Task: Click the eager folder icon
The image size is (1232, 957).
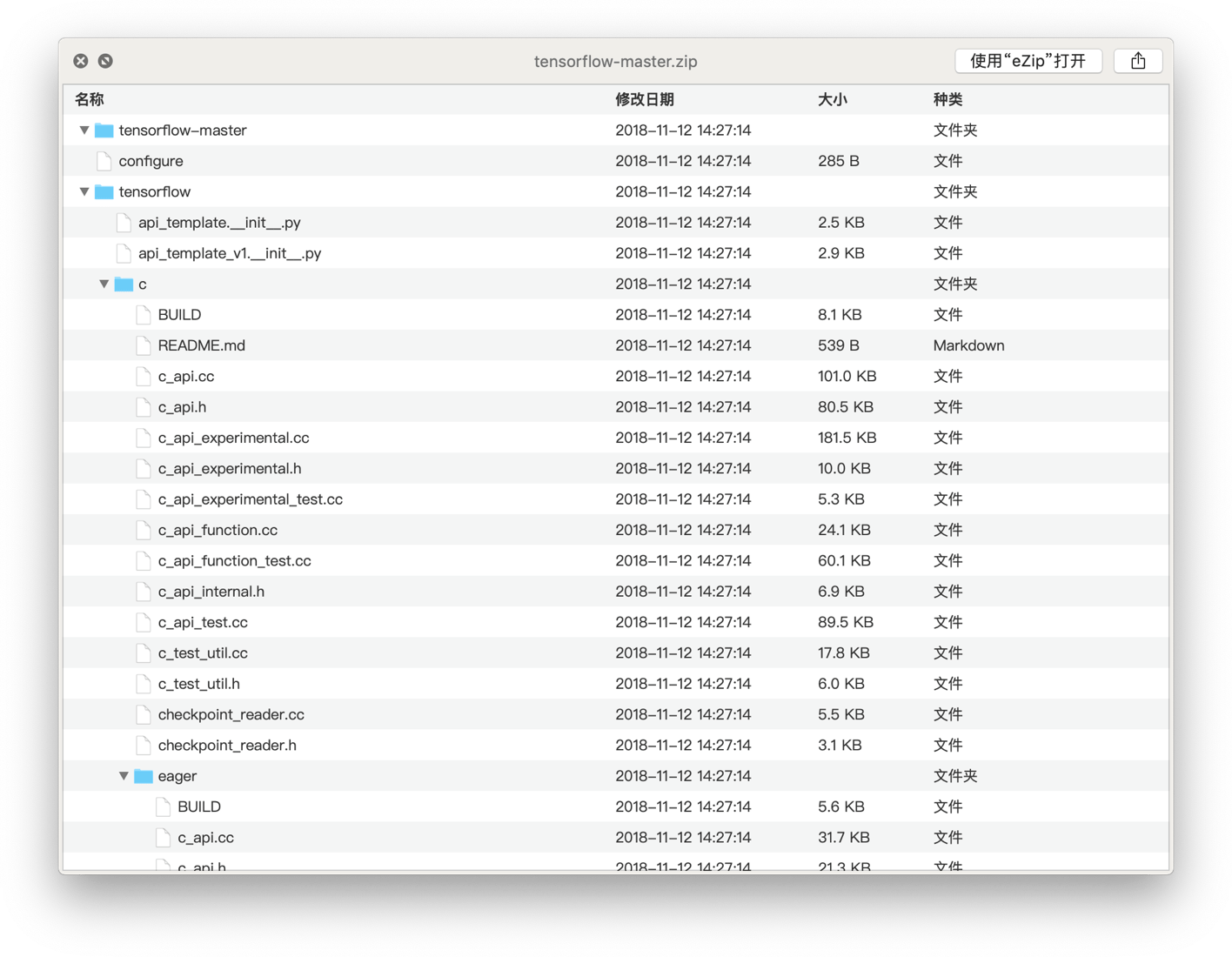Action: coord(144,776)
